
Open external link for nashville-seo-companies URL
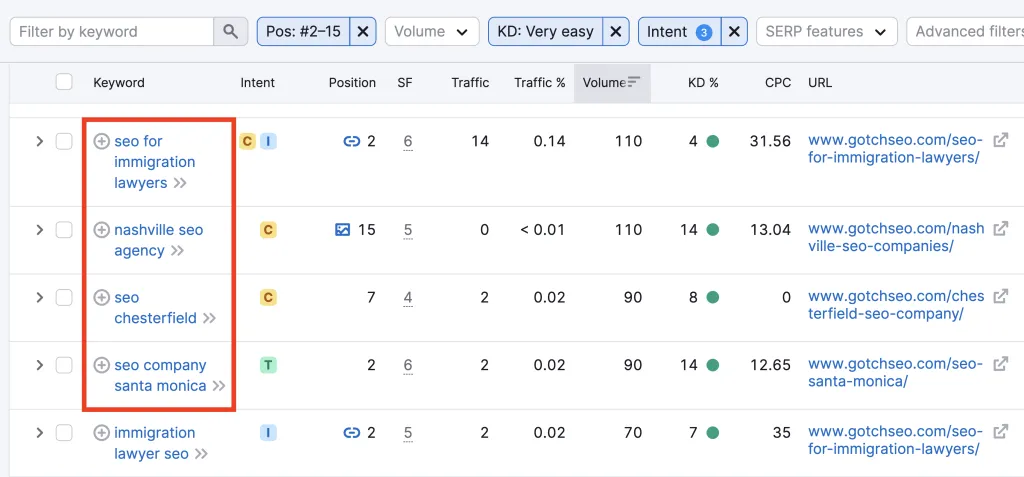1000,229
